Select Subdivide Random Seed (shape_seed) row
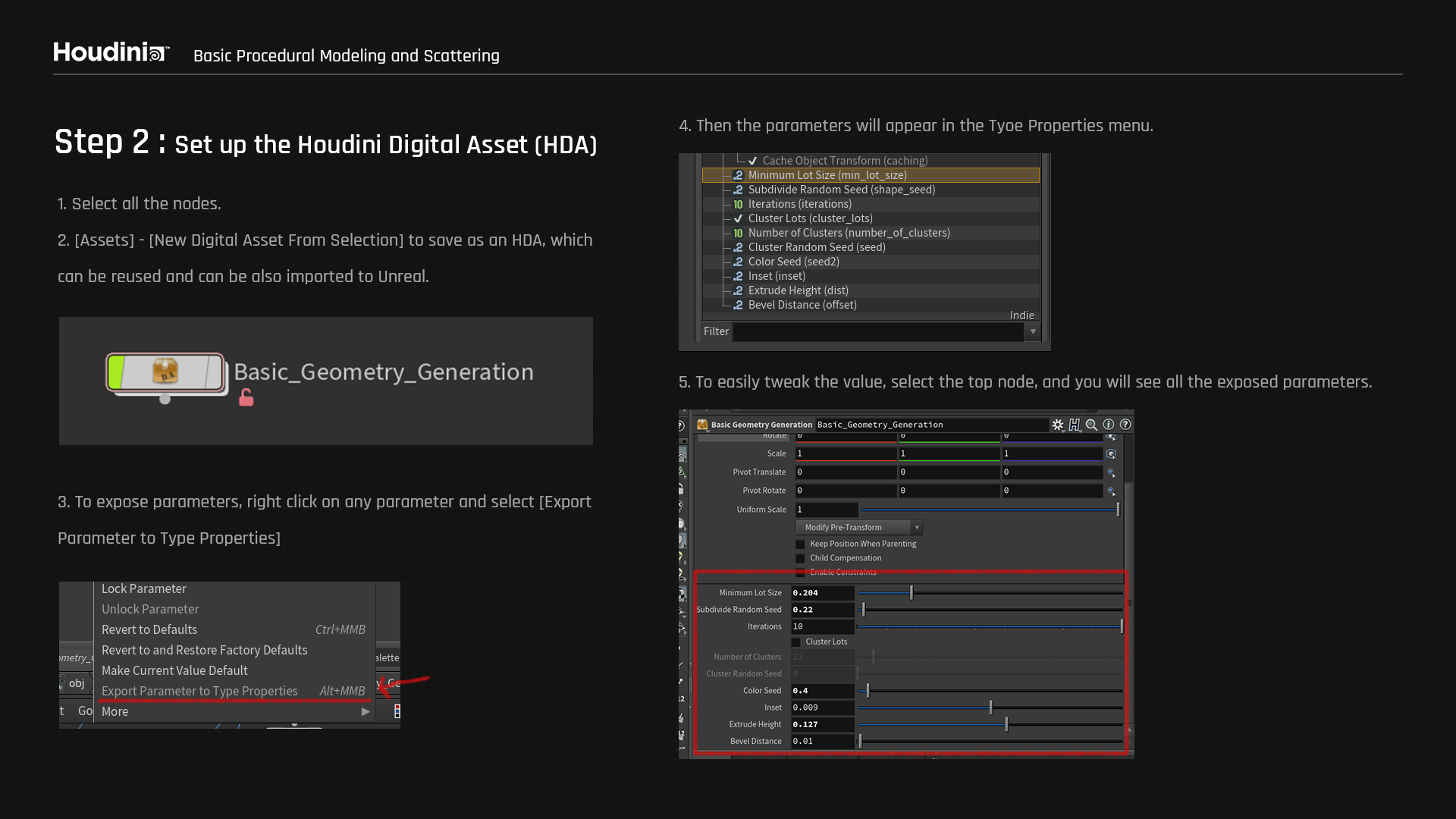The image size is (1456, 819). point(871,190)
